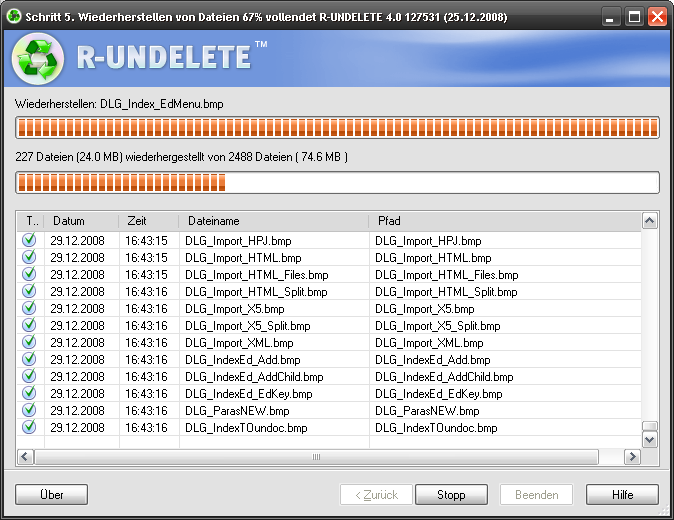Viewport: 674px width, 520px height.
Task: Select DLG_ParasNEW.bmp in the Dateiname column
Action: [237, 411]
